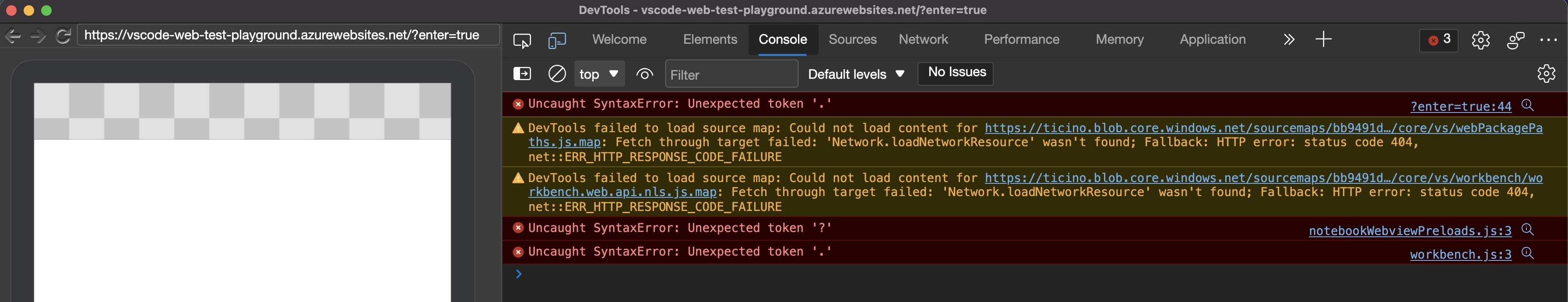Open the console-specific settings gear
Image resolution: width=1568 pixels, height=302 pixels.
click(1547, 74)
